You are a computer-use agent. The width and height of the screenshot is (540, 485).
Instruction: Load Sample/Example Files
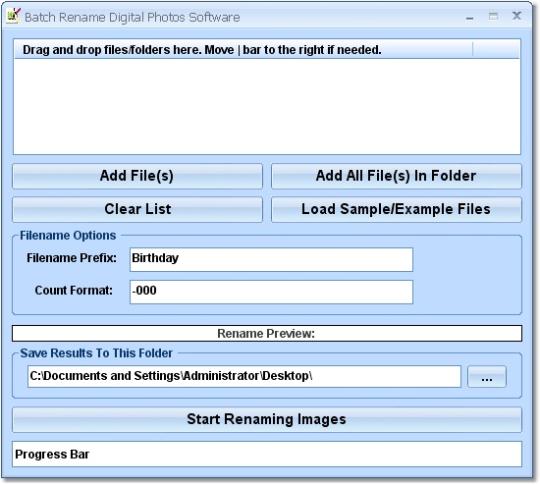click(x=396, y=209)
